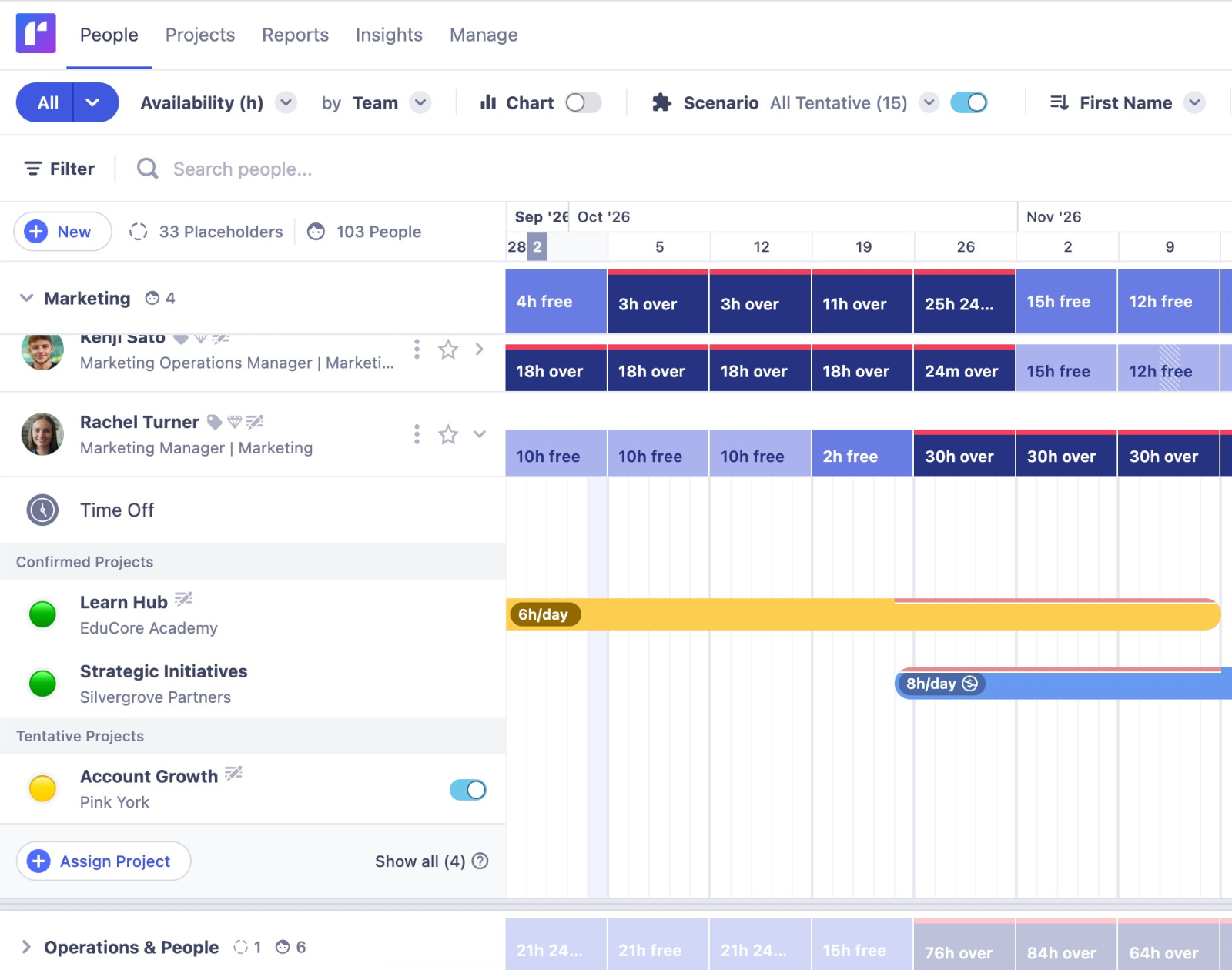The image size is (1232, 970).
Task: Click the All filter button
Action: [x=45, y=102]
